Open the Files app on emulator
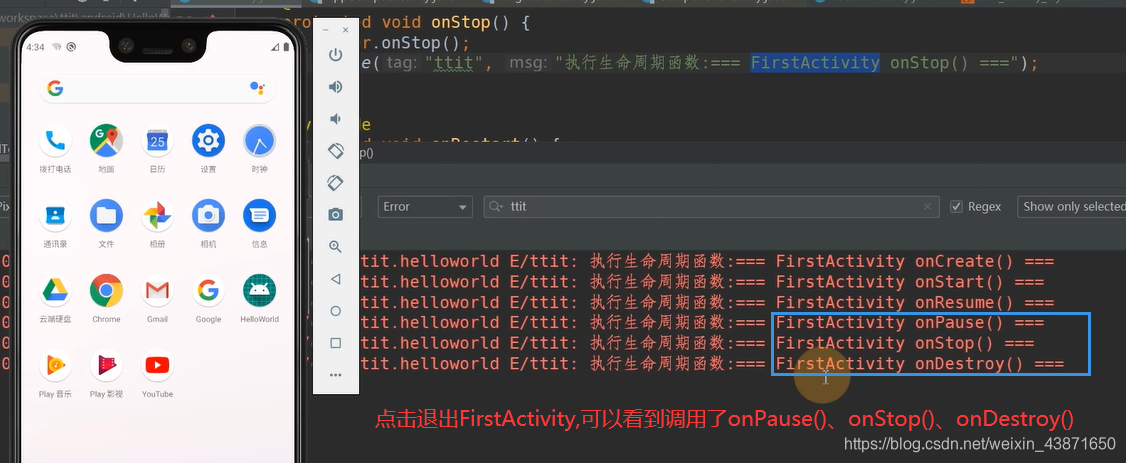 tap(106, 215)
